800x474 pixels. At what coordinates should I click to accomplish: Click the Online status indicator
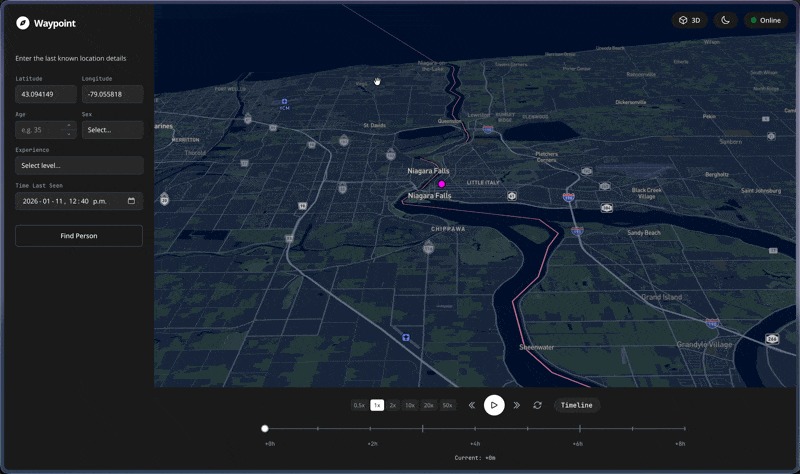(x=766, y=20)
